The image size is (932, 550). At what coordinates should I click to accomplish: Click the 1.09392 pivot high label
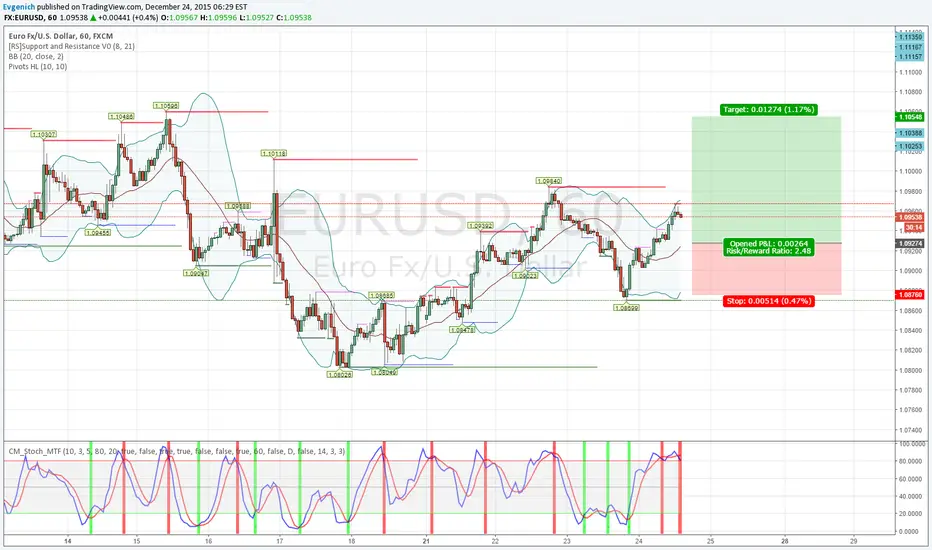[480, 226]
